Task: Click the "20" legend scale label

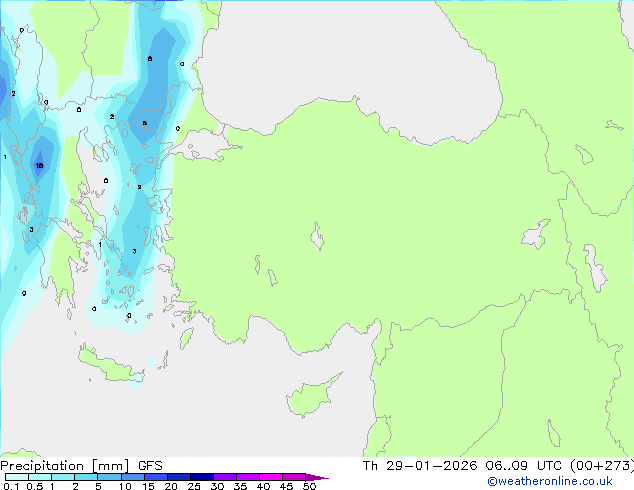Action: 171,486
